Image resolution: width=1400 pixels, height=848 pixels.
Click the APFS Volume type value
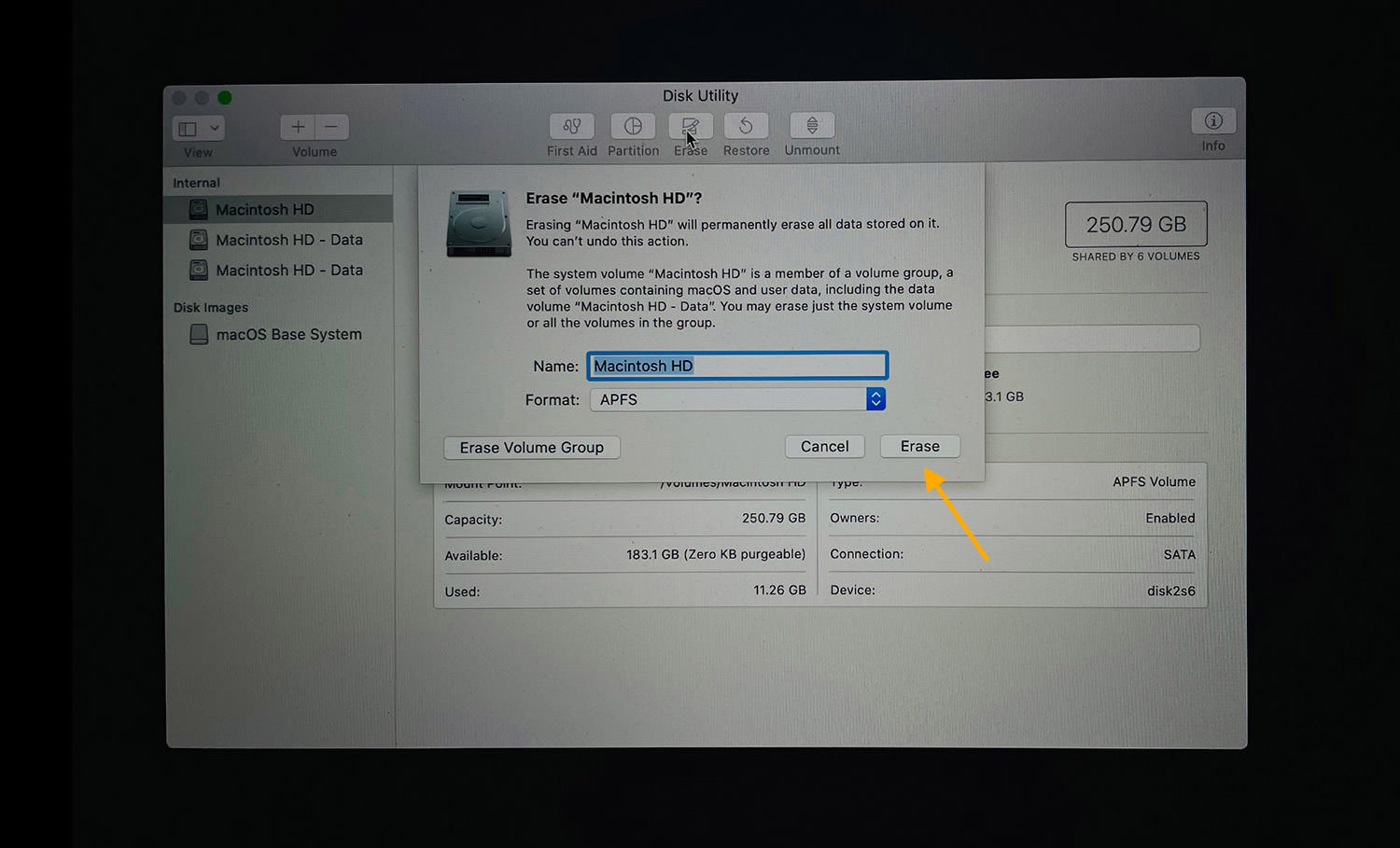1154,482
